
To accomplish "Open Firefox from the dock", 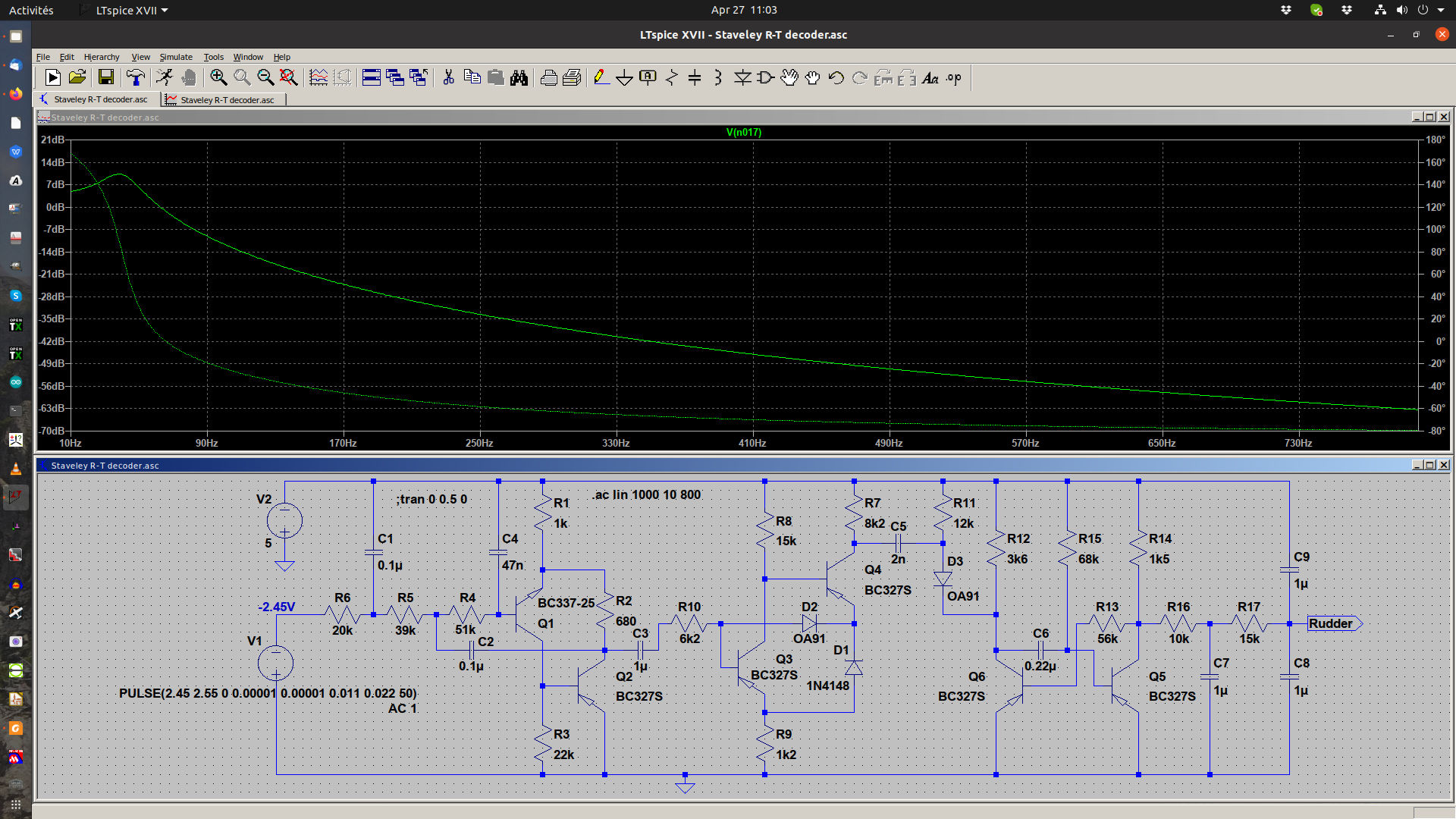I will coord(15,94).
